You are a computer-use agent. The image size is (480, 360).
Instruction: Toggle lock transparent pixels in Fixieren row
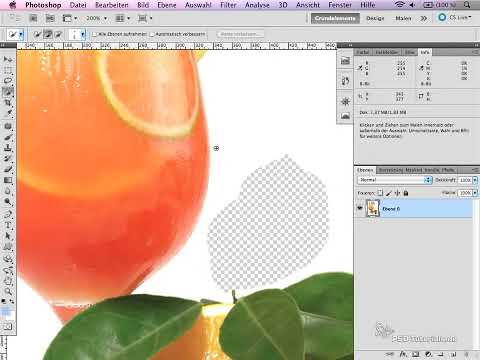(x=380, y=193)
